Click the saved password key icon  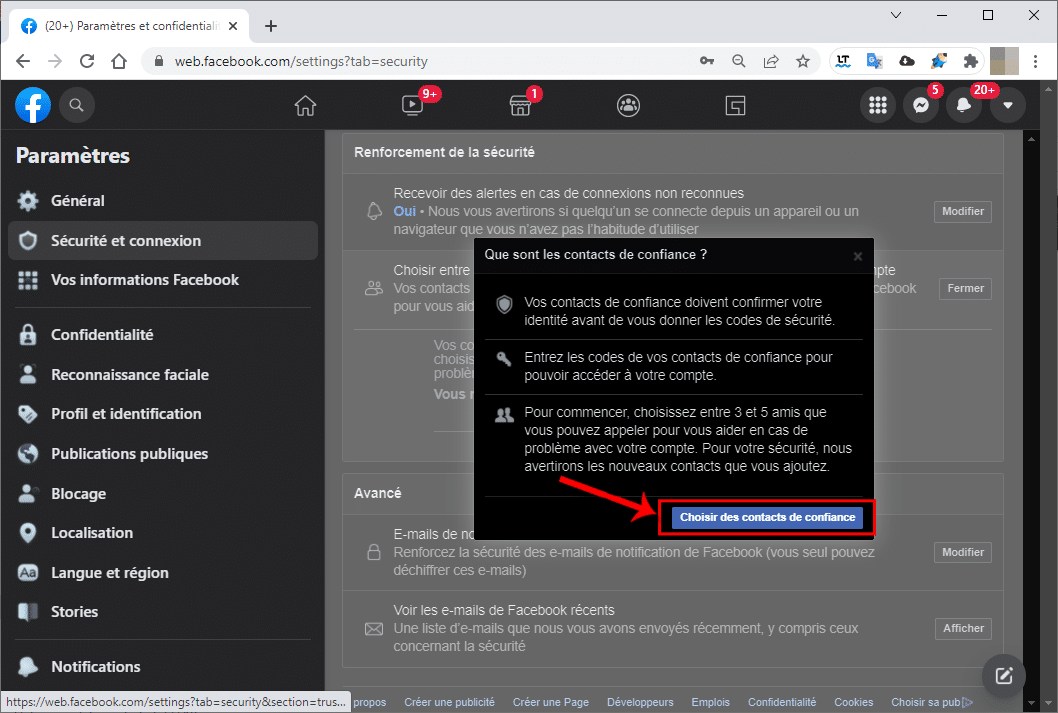(706, 61)
